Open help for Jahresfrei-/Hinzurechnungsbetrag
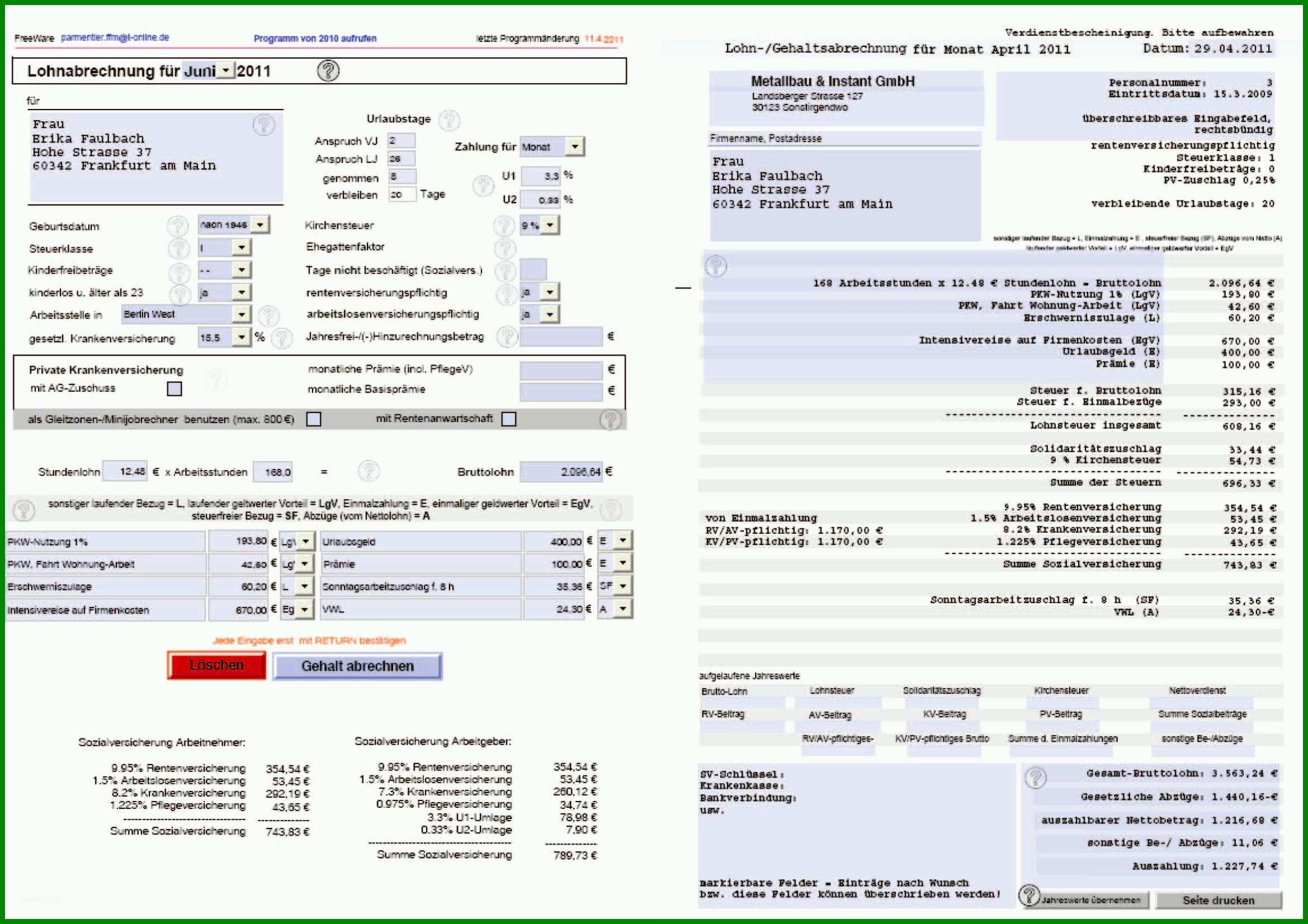Viewport: 1308px width, 924px height. (x=507, y=337)
